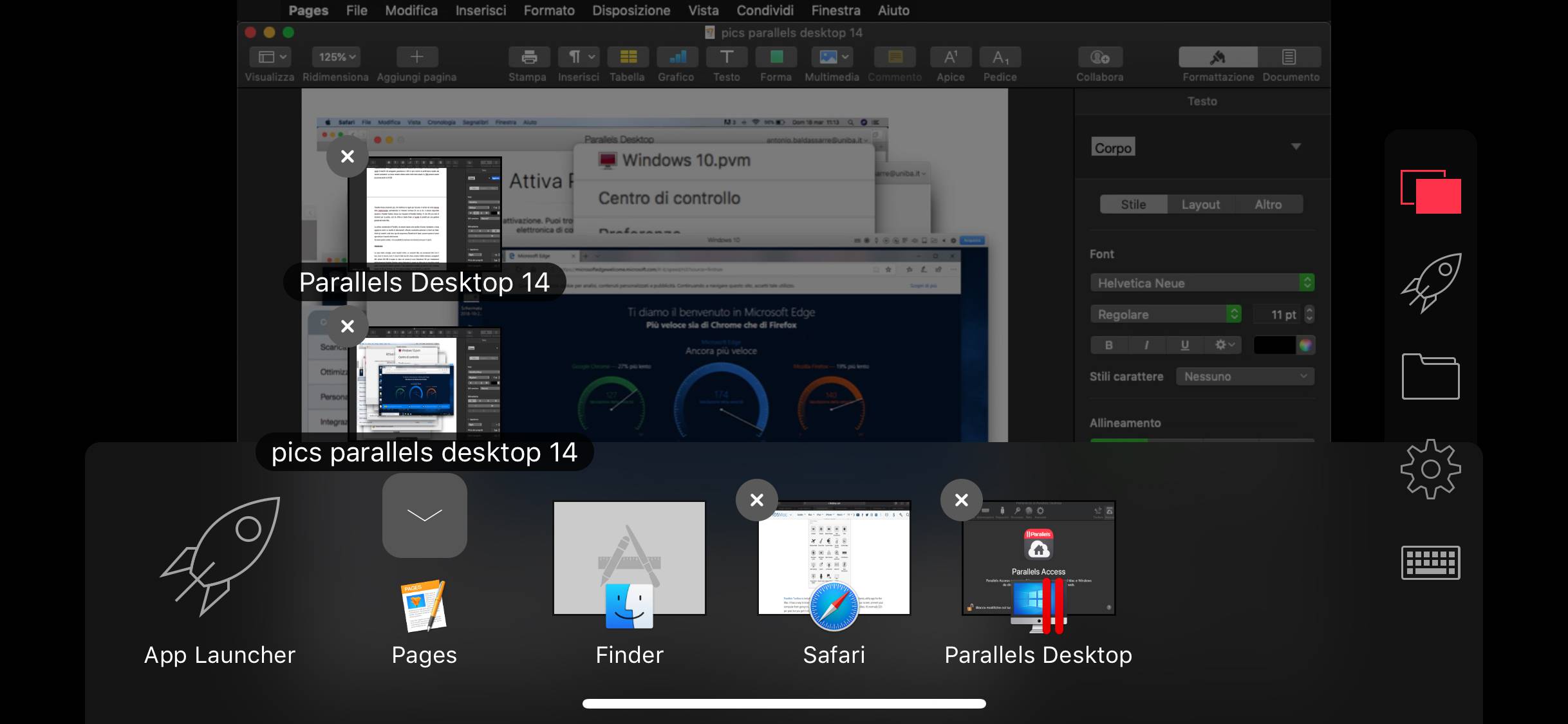Open the Condividi menu
The width and height of the screenshot is (1568, 724).
point(765,10)
